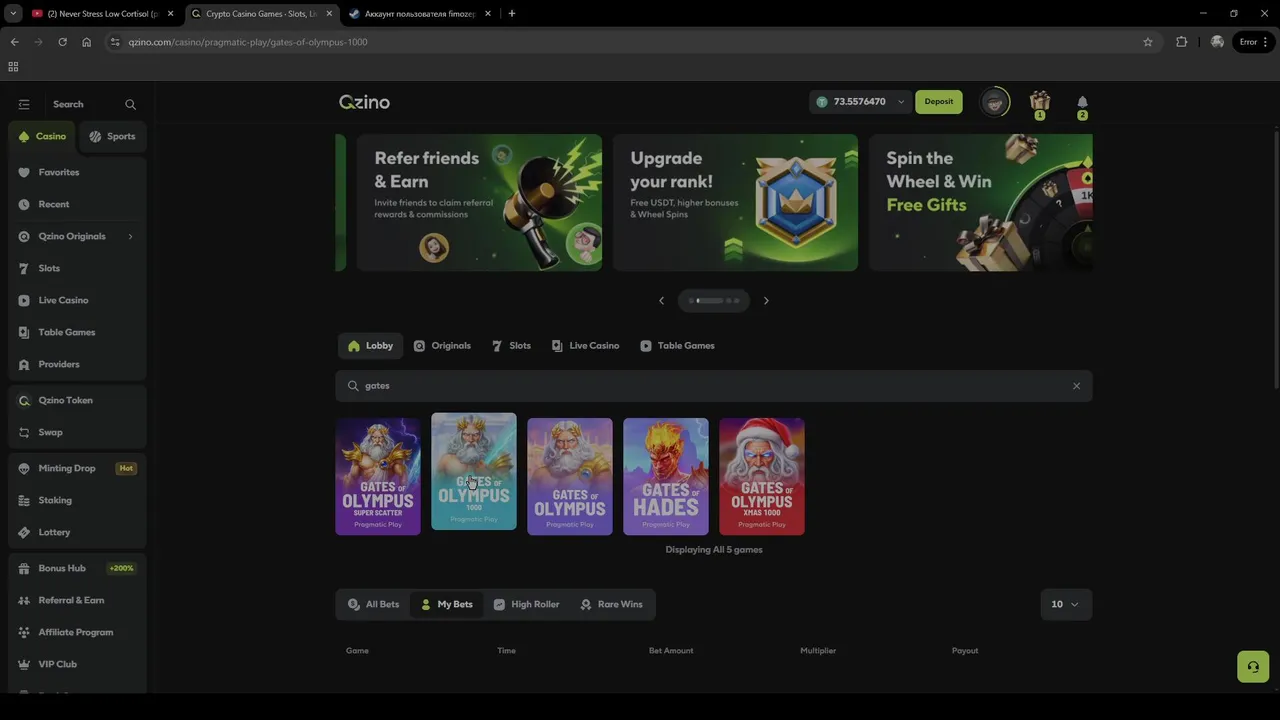The image size is (1280, 720).
Task: Select the Lobby tab
Action: click(x=370, y=346)
